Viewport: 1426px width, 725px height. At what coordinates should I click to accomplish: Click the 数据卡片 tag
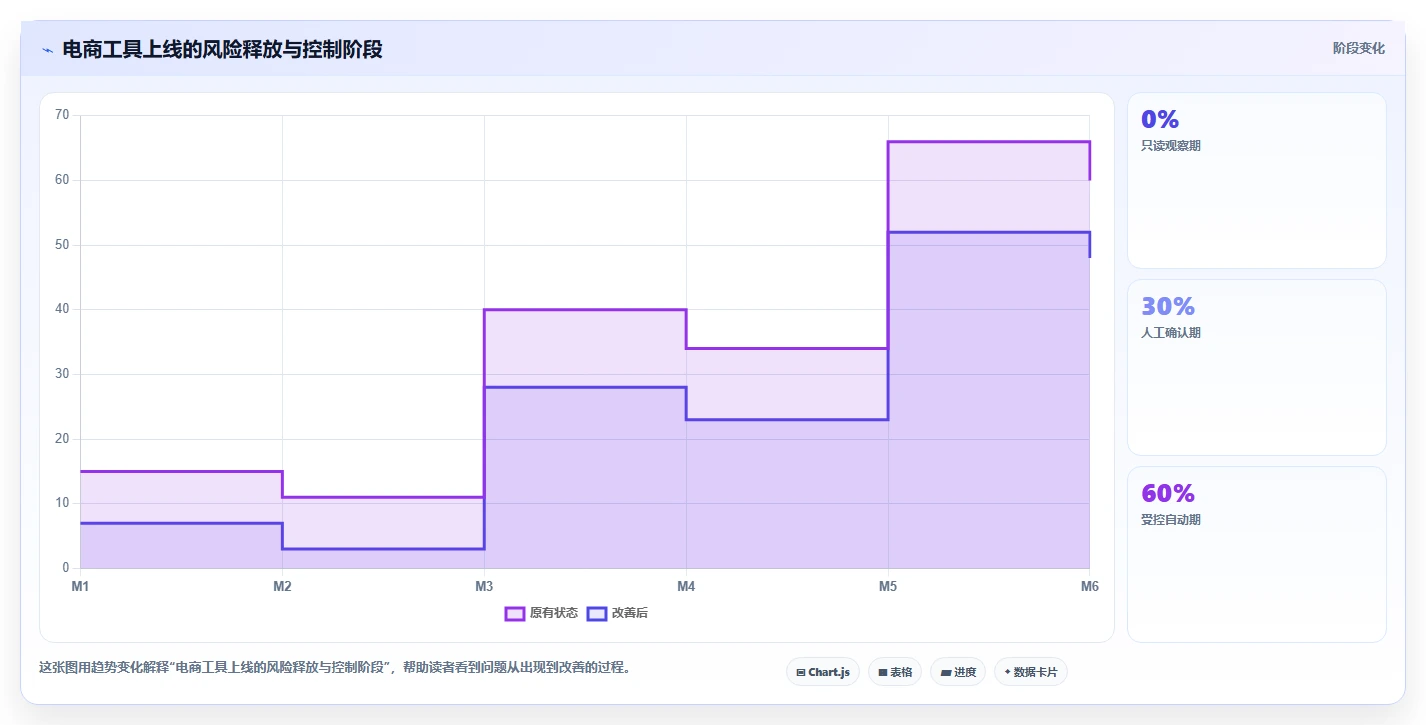coord(1031,672)
